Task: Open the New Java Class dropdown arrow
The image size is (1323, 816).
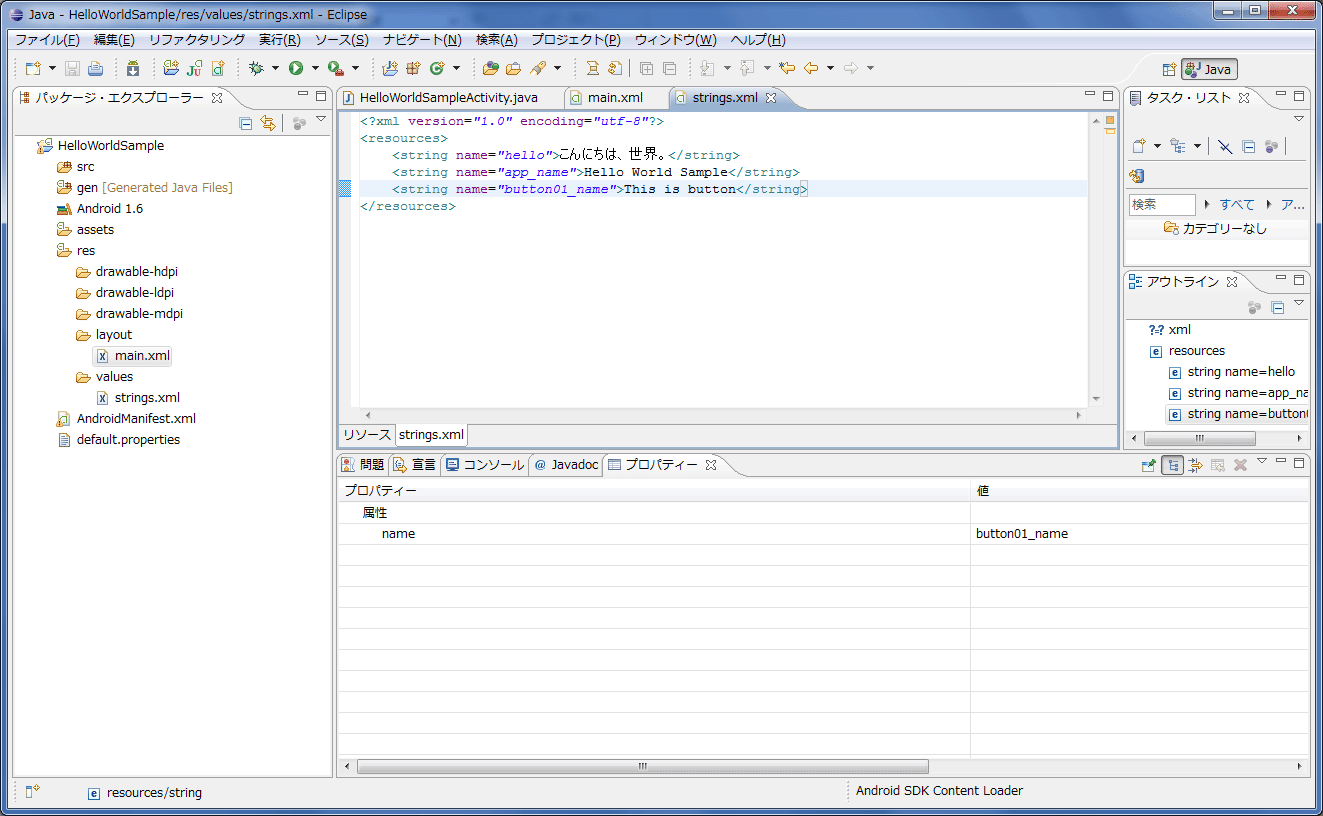Action: point(456,68)
